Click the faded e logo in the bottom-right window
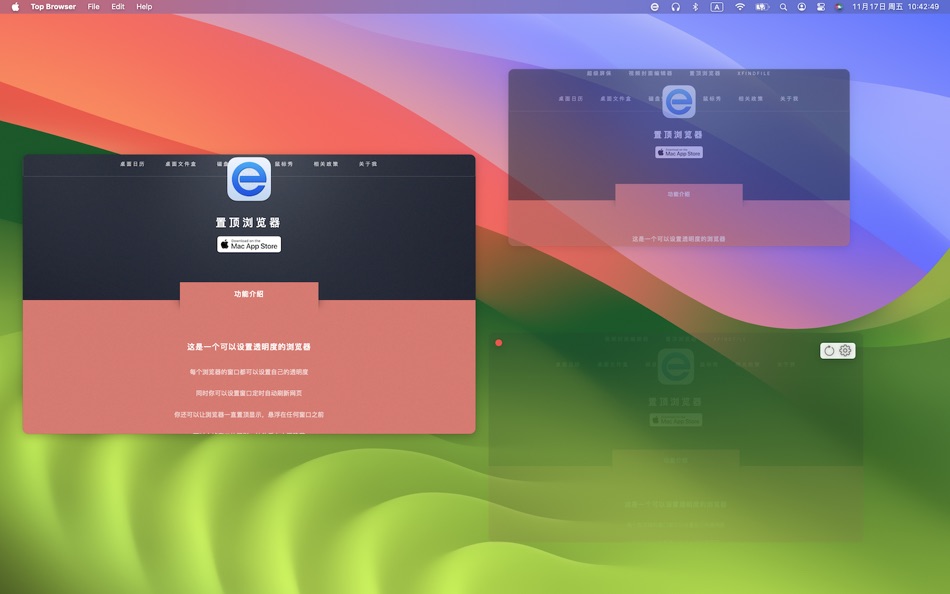This screenshot has width=950, height=594. (676, 367)
